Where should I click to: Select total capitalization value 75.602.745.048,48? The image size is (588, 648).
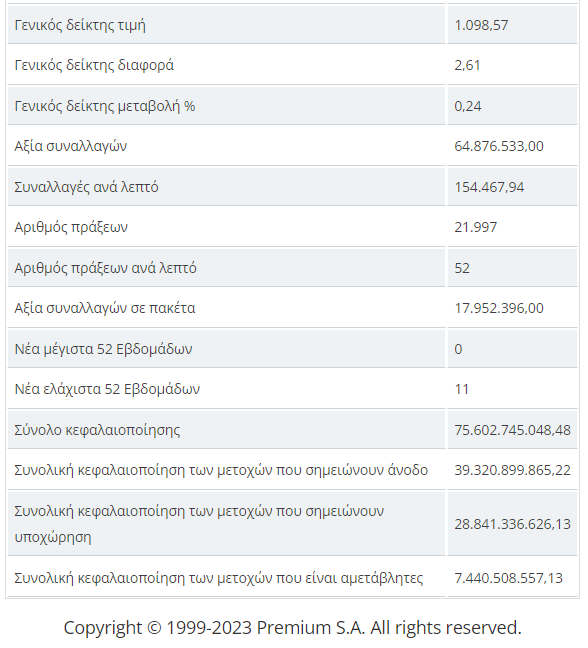512,430
